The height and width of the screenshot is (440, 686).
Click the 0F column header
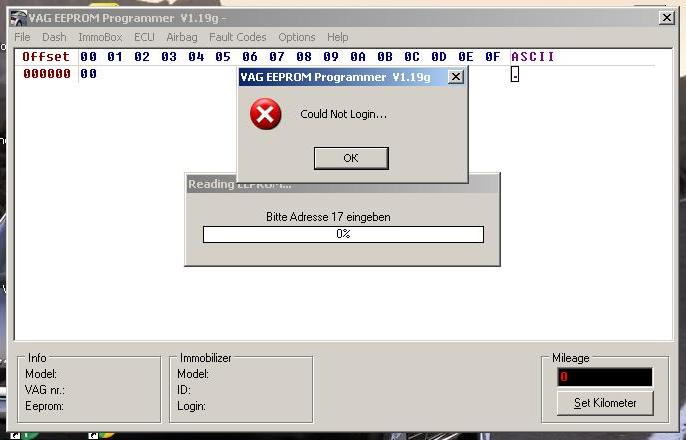pyautogui.click(x=493, y=57)
